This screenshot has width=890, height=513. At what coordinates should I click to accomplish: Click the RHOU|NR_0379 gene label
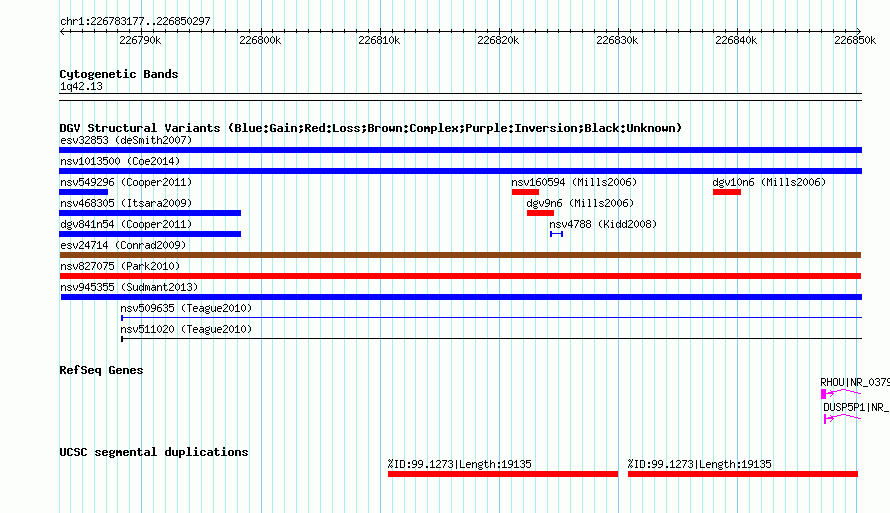click(855, 382)
